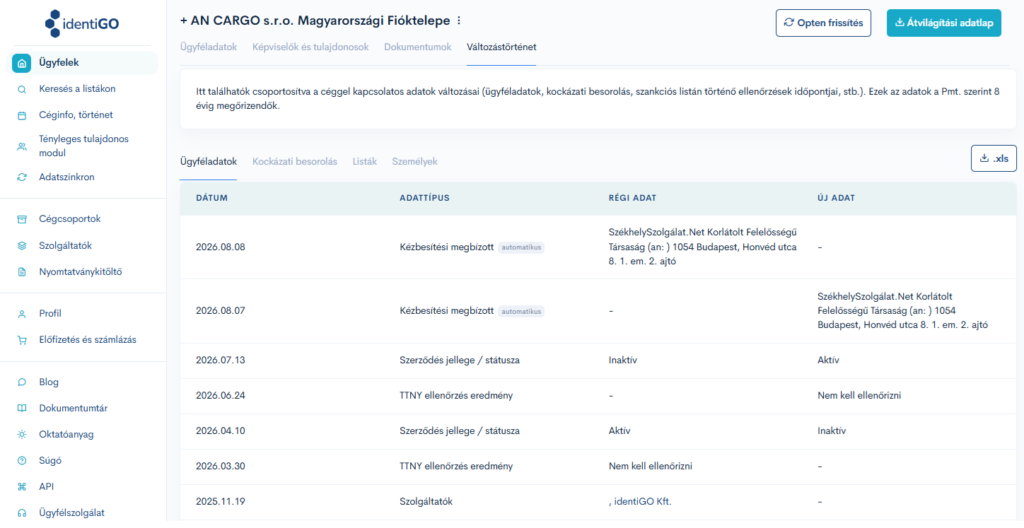Image resolution: width=1024 pixels, height=528 pixels.
Task: Click the DÁTUM column header
Action: coord(212,198)
